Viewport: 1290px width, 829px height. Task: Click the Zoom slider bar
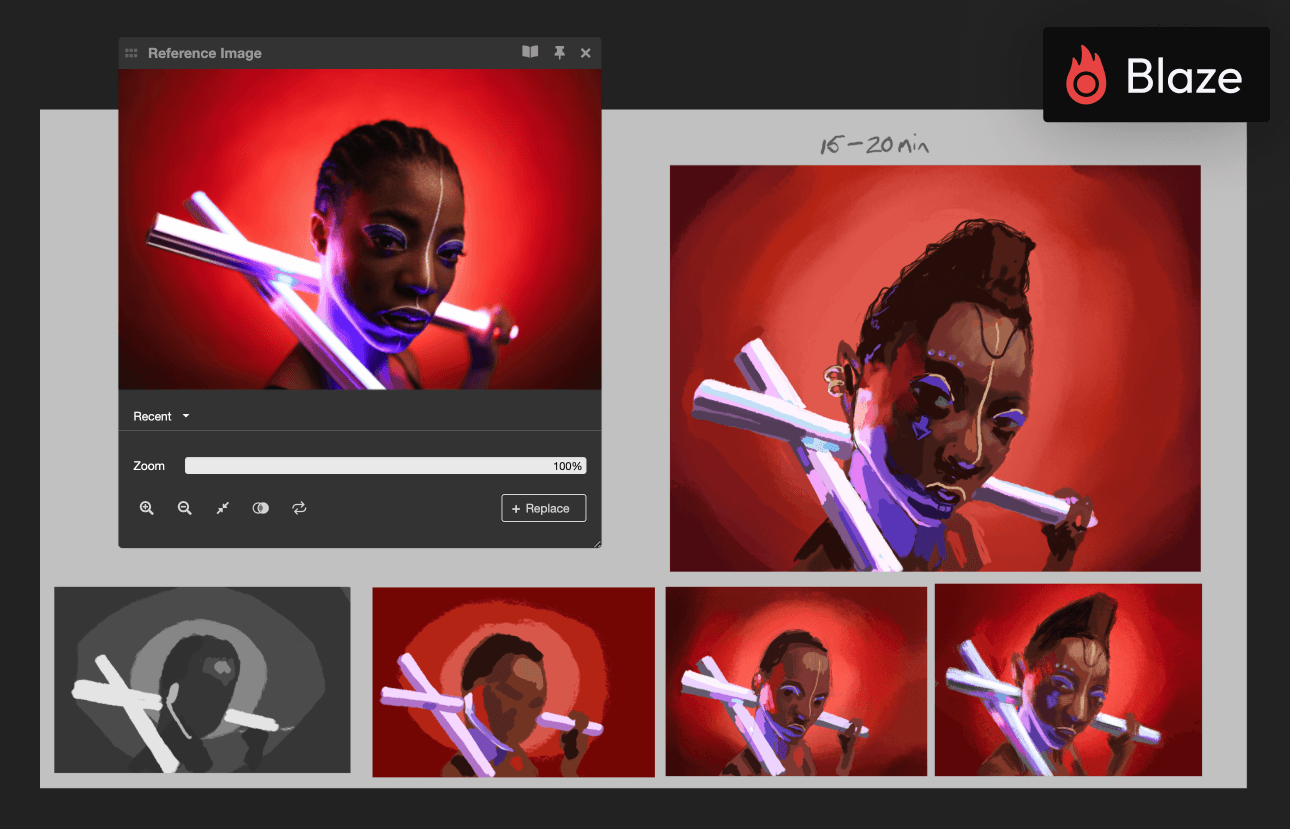pyautogui.click(x=385, y=466)
